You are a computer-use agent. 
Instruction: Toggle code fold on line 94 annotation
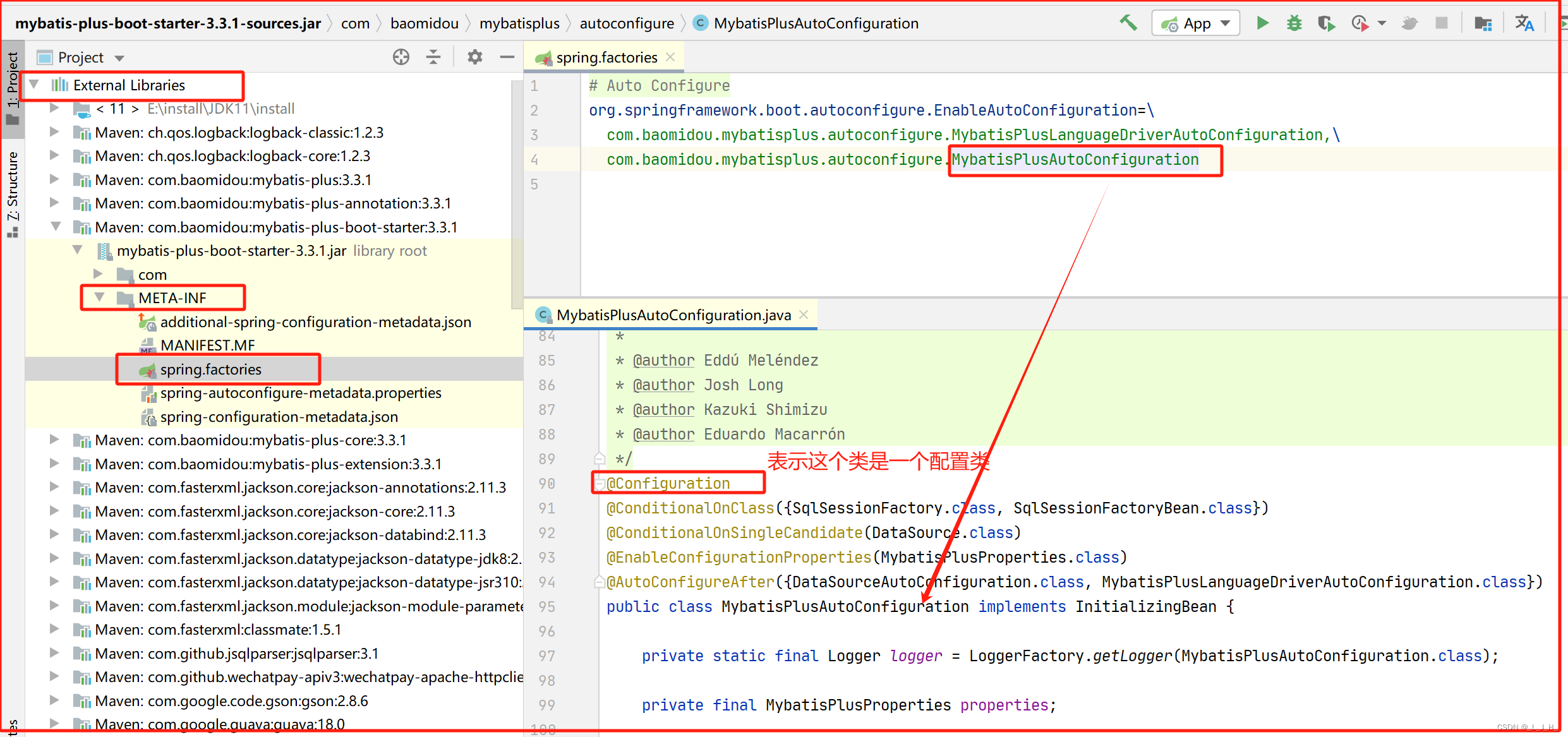coord(600,582)
